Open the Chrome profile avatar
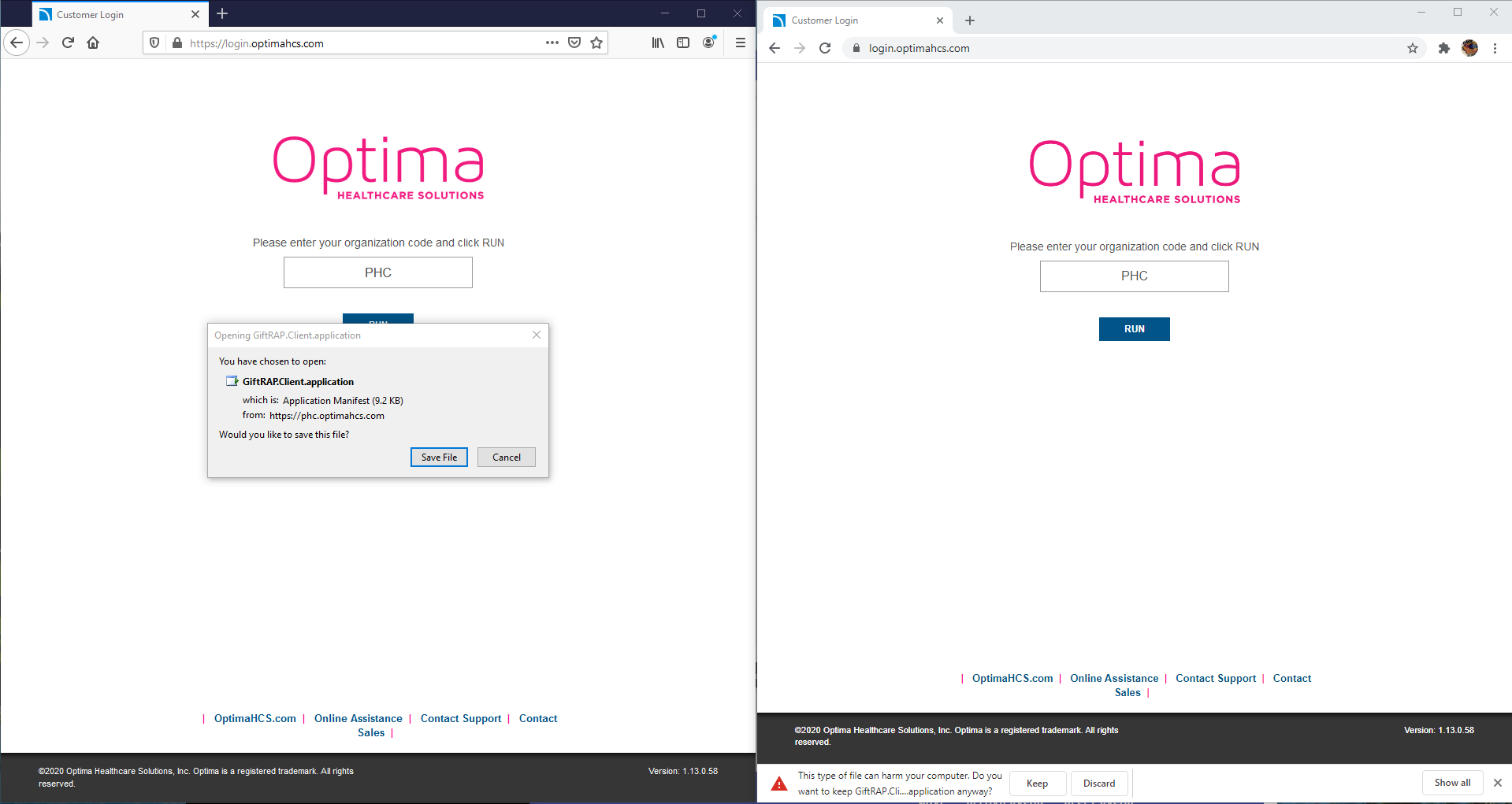The height and width of the screenshot is (804, 1512). click(x=1470, y=48)
